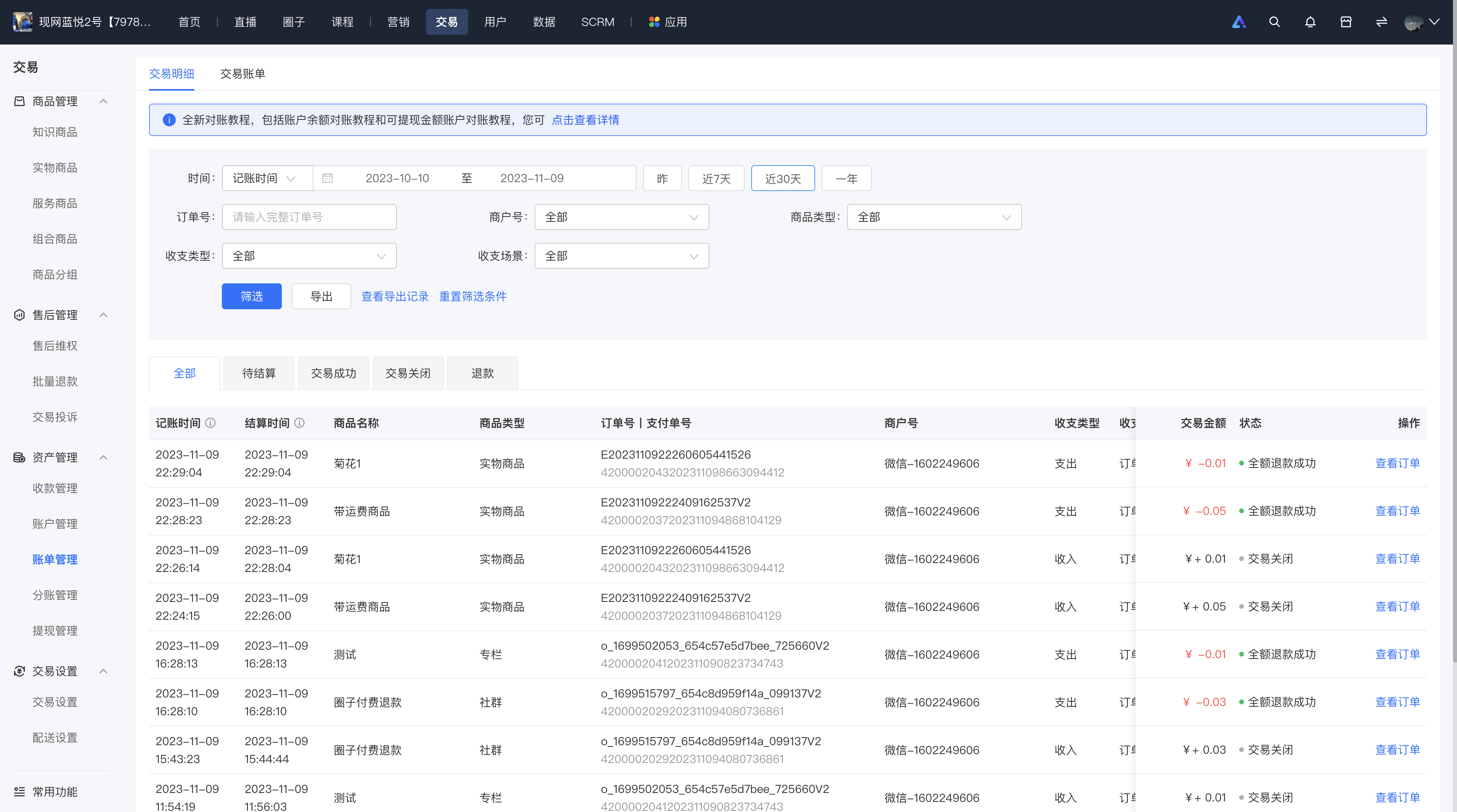The image size is (1457, 812).
Task: Click the calendar icon in date range field
Action: [328, 178]
